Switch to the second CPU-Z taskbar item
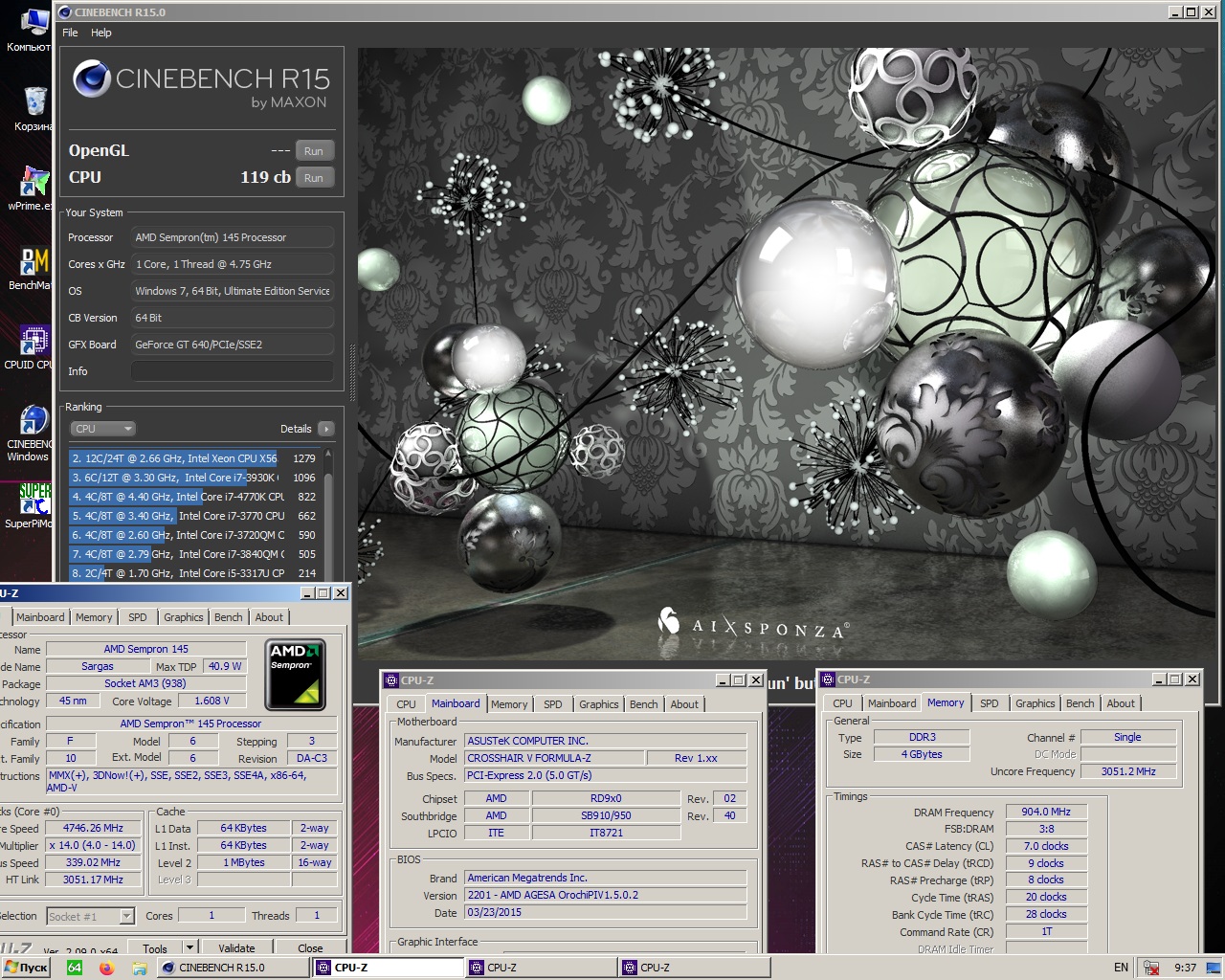This screenshot has height=980, width=1225. click(x=541, y=968)
